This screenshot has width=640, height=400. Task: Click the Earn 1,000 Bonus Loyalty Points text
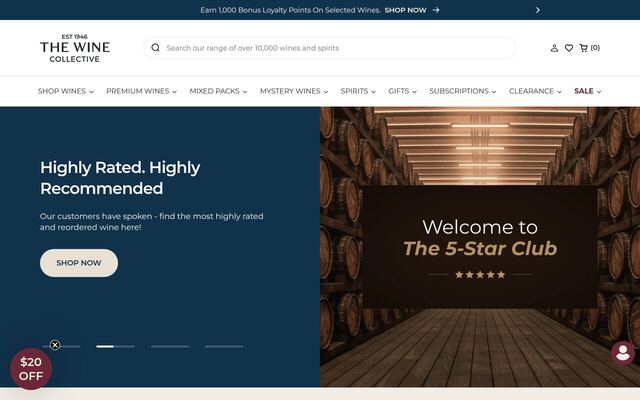click(x=290, y=10)
